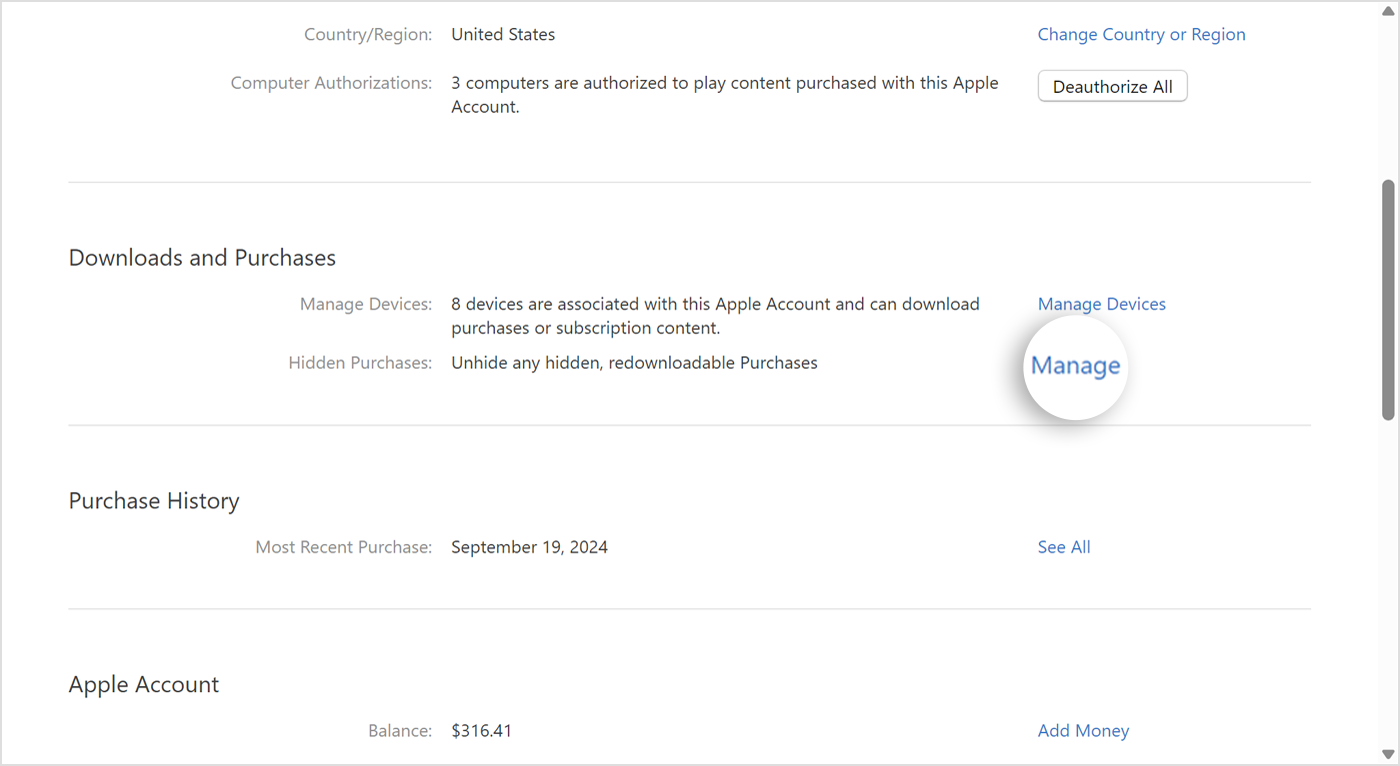
Task: See All purchase history
Action: click(1063, 547)
